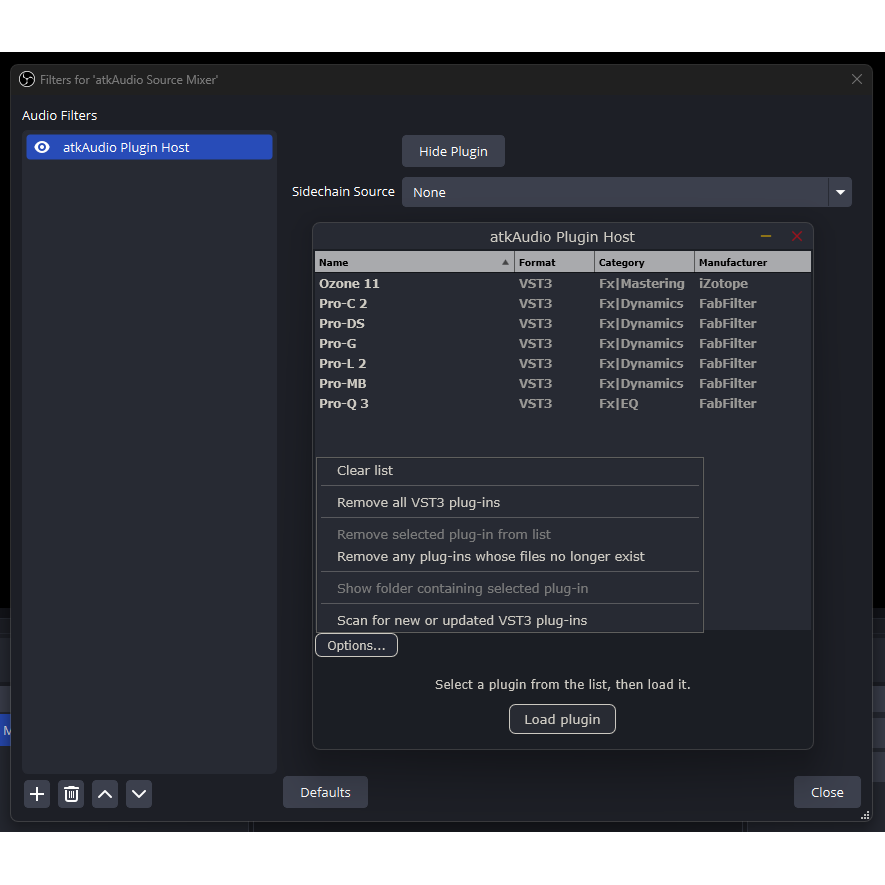Image resolution: width=885 pixels, height=885 pixels.
Task: Minimize the atkAudio Plugin Host window
Action: 766,236
